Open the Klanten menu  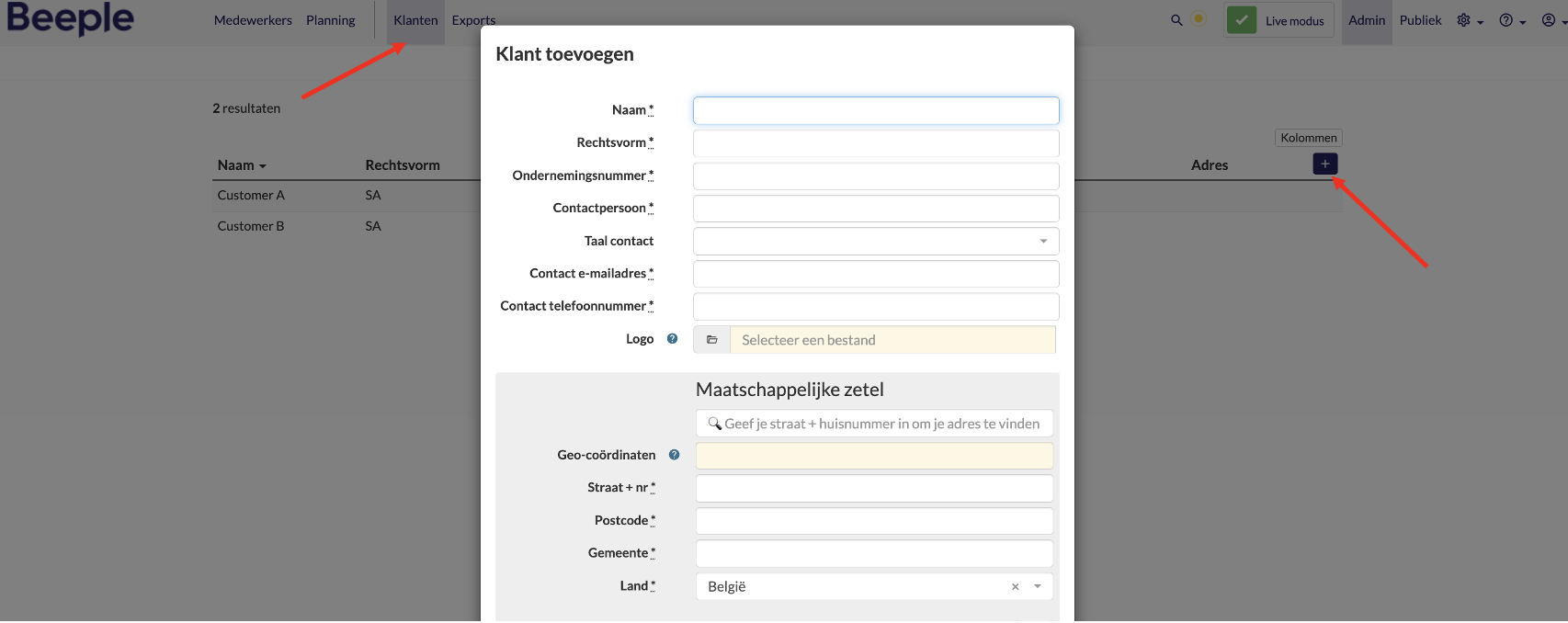click(x=415, y=20)
